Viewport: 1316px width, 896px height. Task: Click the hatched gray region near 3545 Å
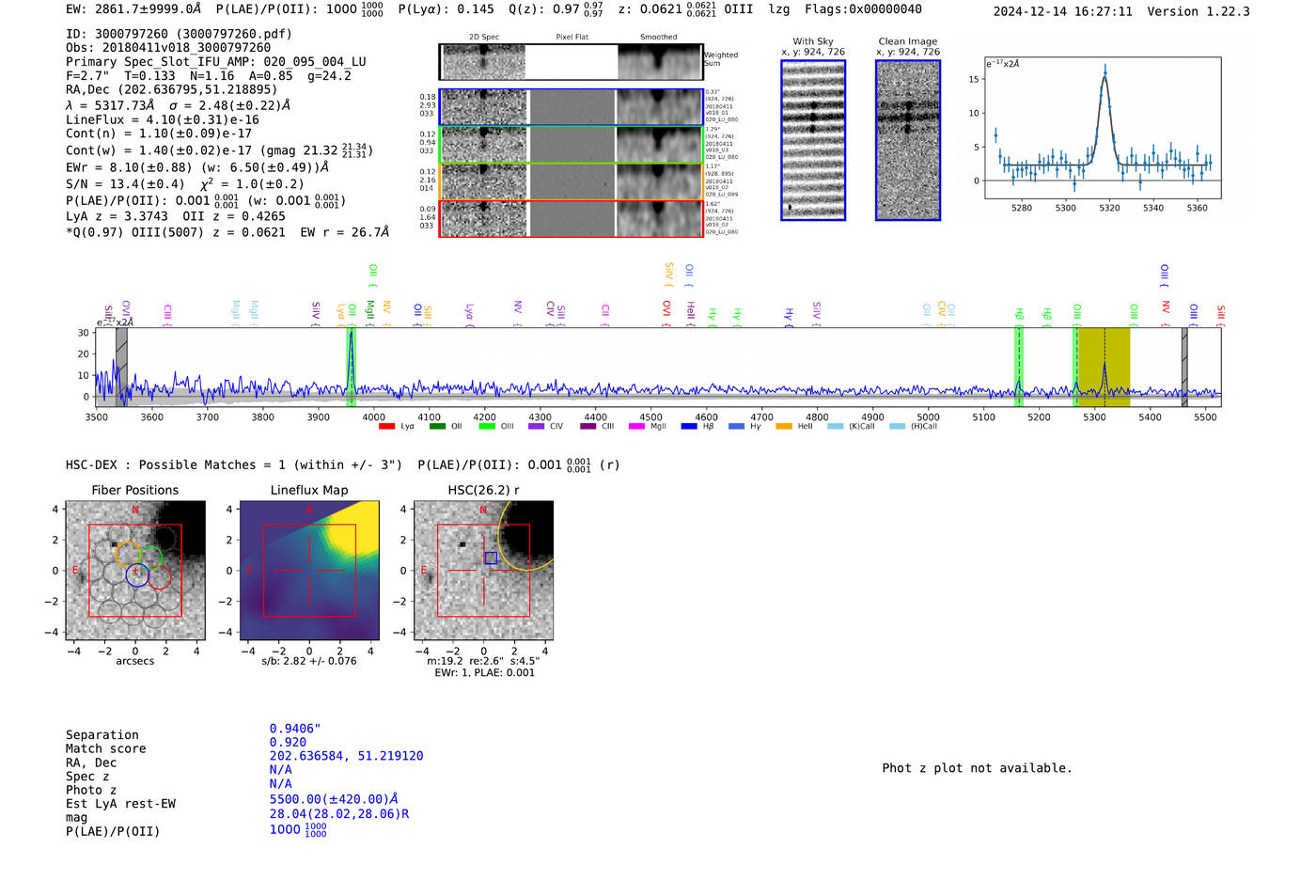[x=121, y=367]
